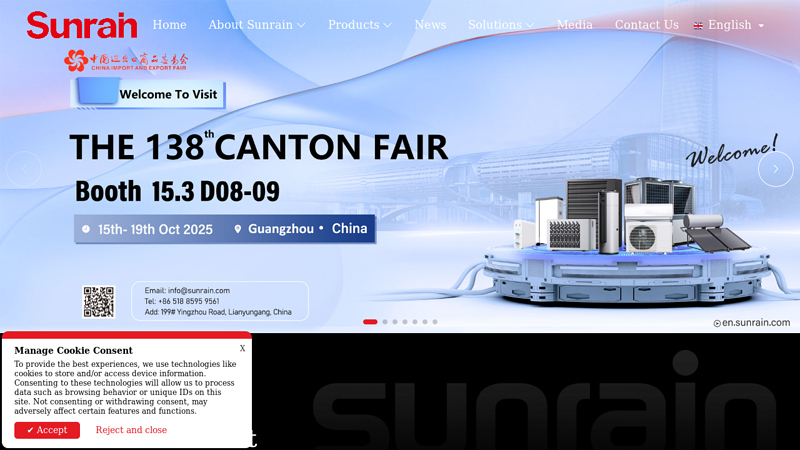Select the fifth carousel dot
Image resolution: width=800 pixels, height=450 pixels.
pyautogui.click(x=415, y=322)
